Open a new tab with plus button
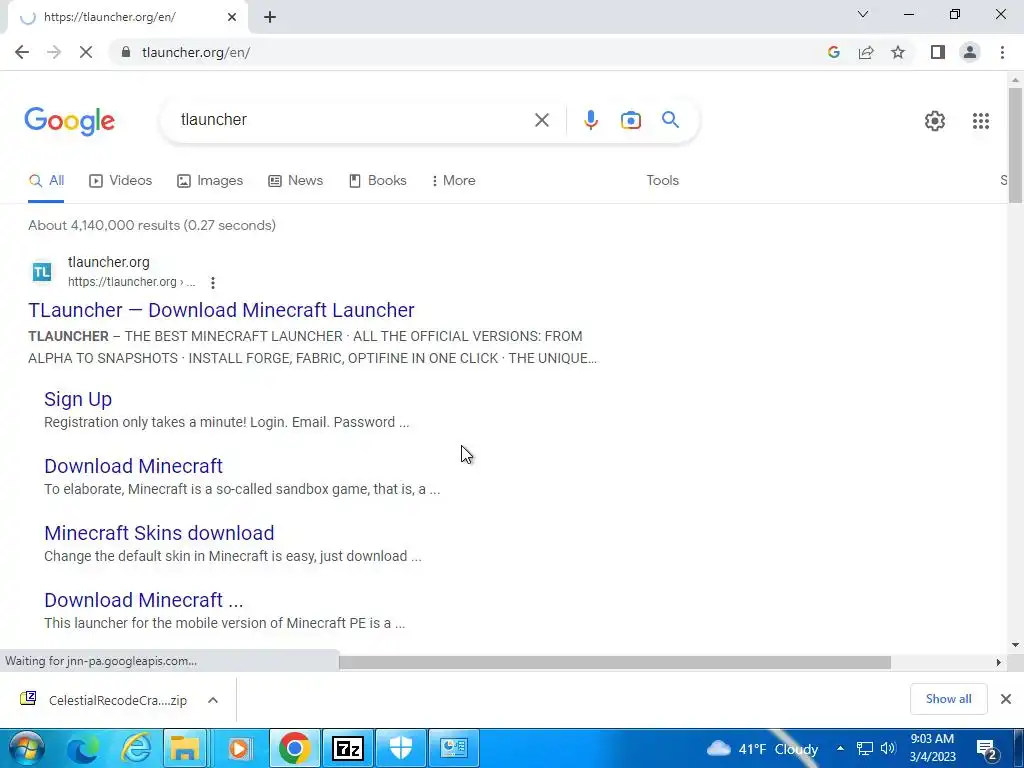Screen dimensions: 1024x768 [x=270, y=18]
